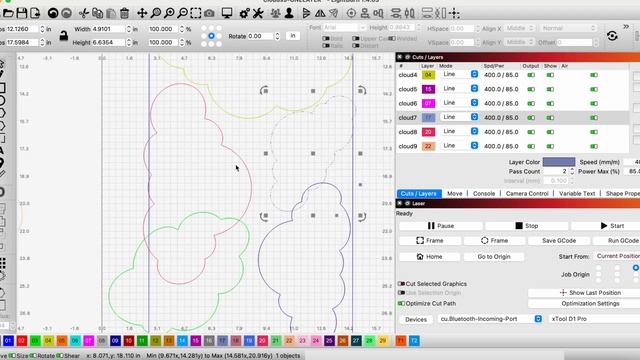
Task: Toggle show for cloud5 layer
Action: click(x=550, y=89)
